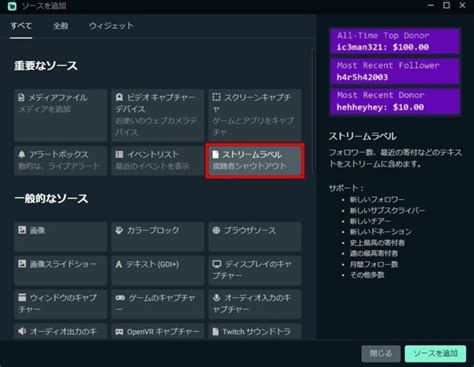
Task: Click the globe ブラウザソース icon
Action: click(216, 230)
